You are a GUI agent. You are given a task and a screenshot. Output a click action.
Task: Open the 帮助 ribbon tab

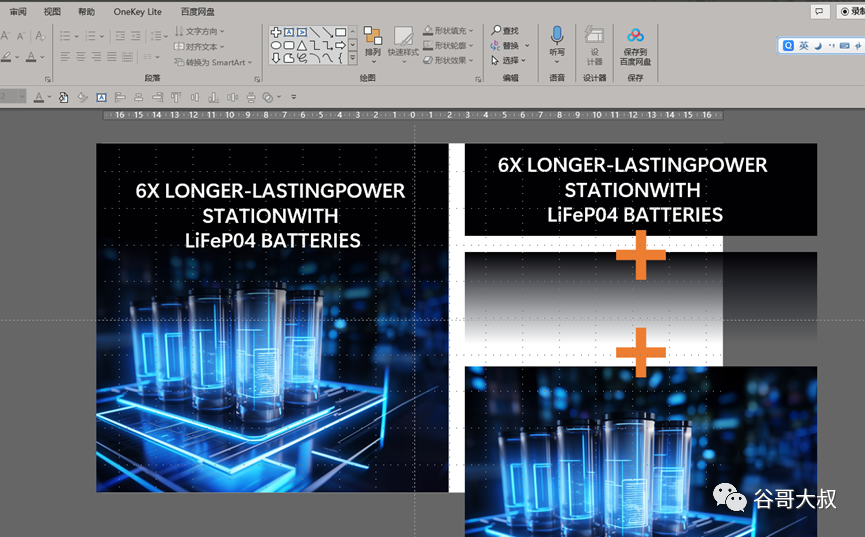click(86, 12)
